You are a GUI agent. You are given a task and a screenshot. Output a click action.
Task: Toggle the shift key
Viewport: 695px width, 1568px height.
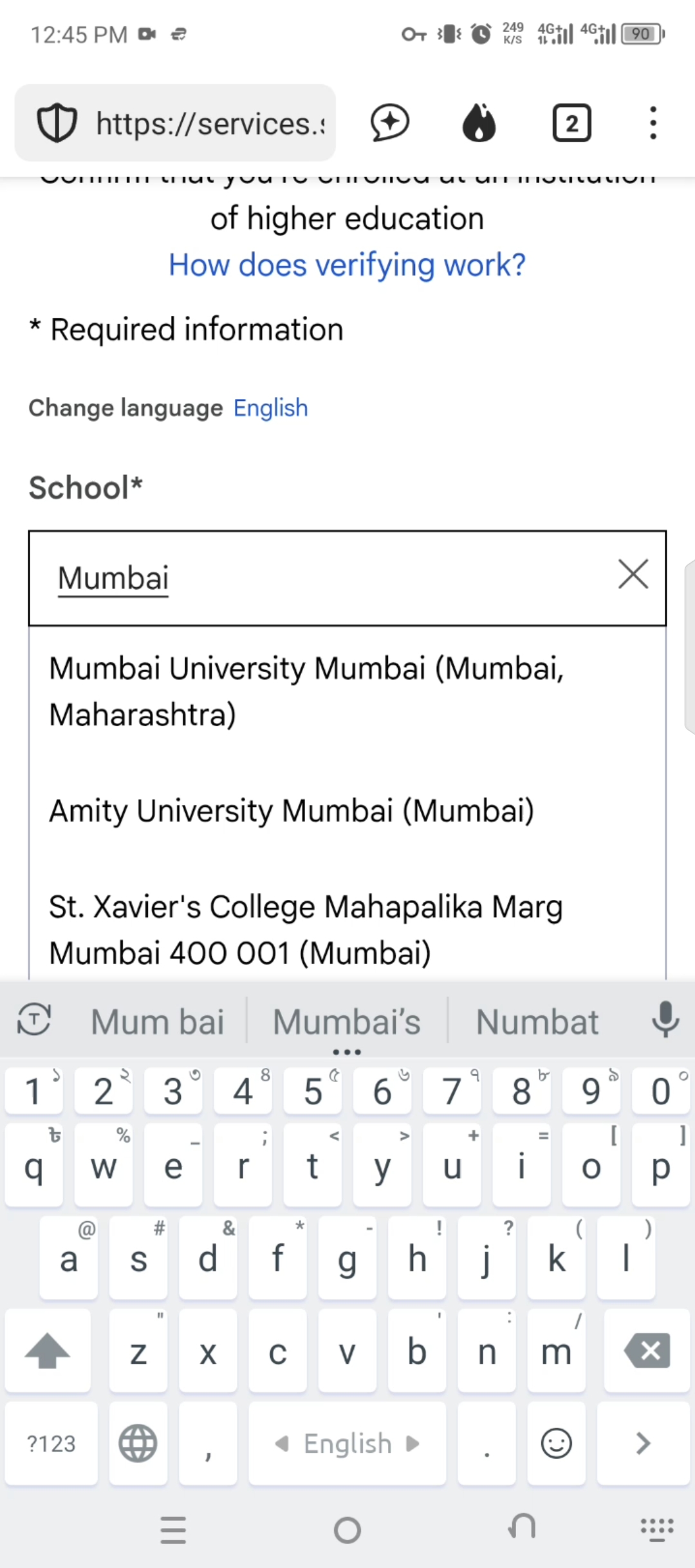click(48, 1350)
